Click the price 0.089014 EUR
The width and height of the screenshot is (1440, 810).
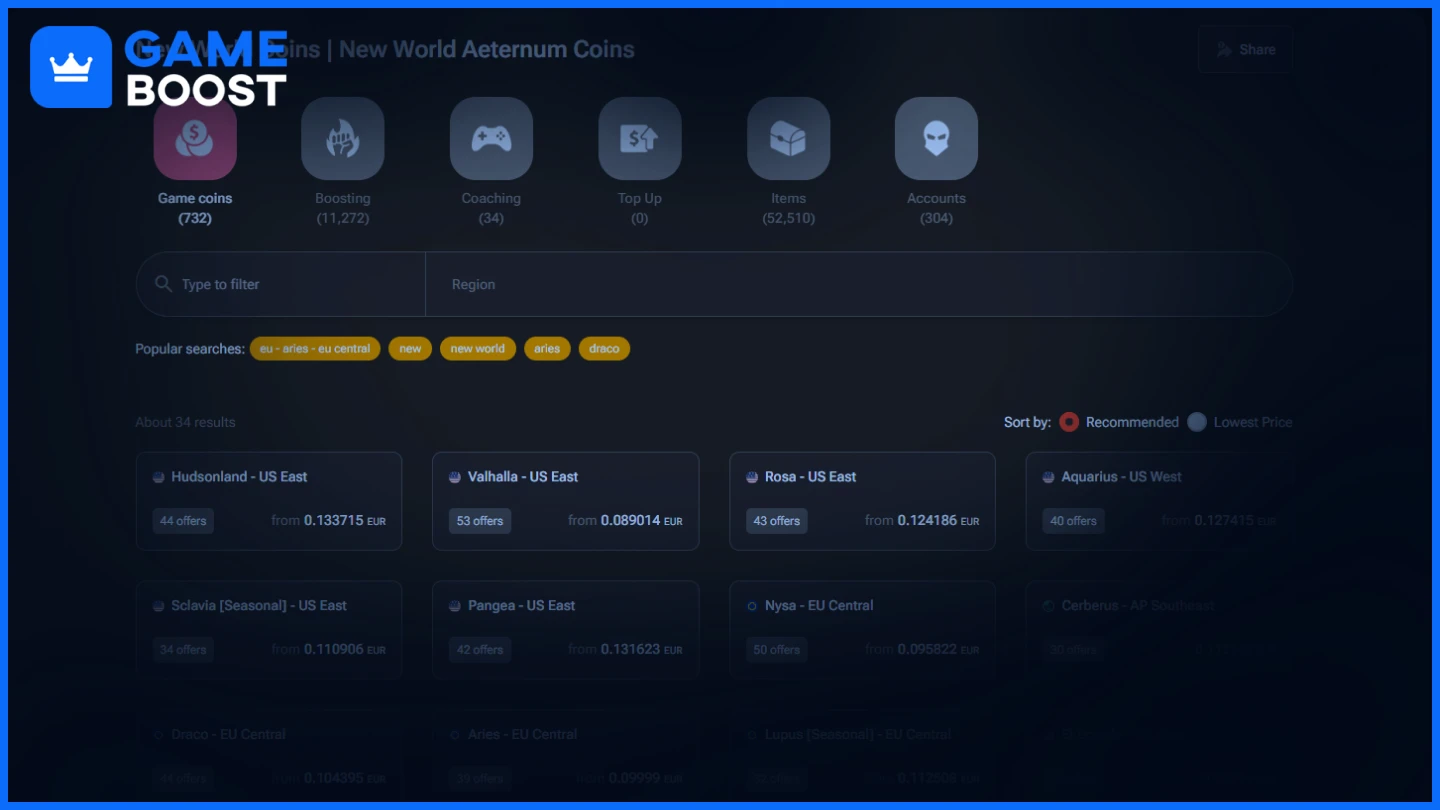point(642,521)
